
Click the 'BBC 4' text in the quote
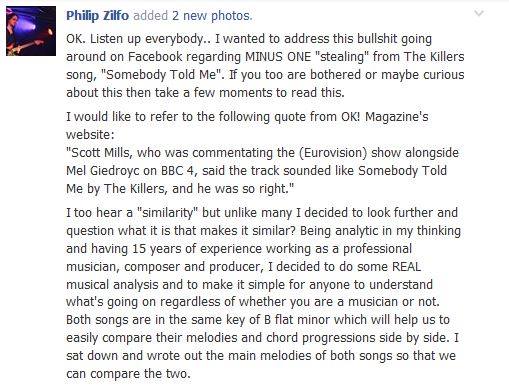tap(177, 171)
